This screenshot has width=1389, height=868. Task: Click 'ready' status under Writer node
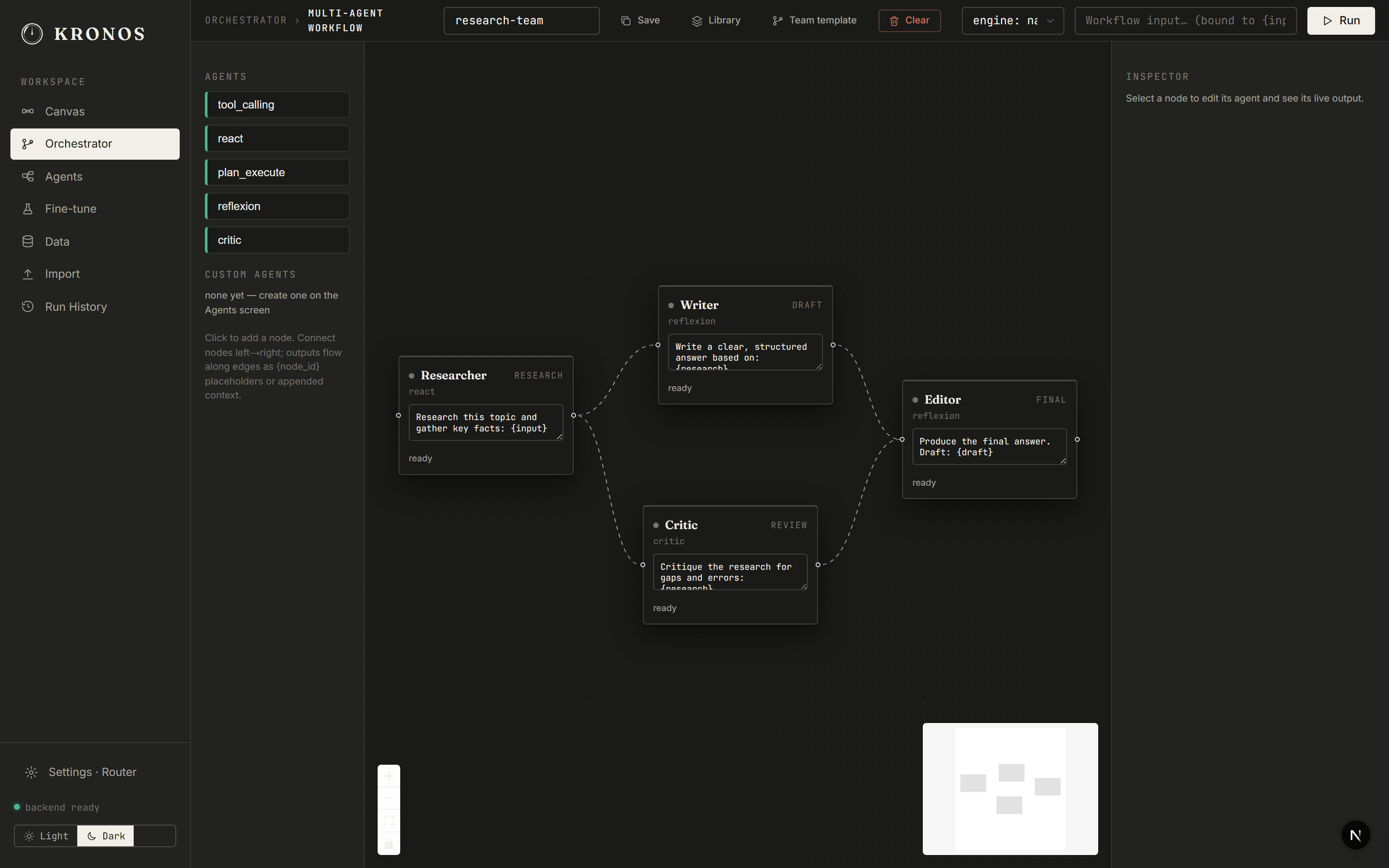click(x=680, y=388)
